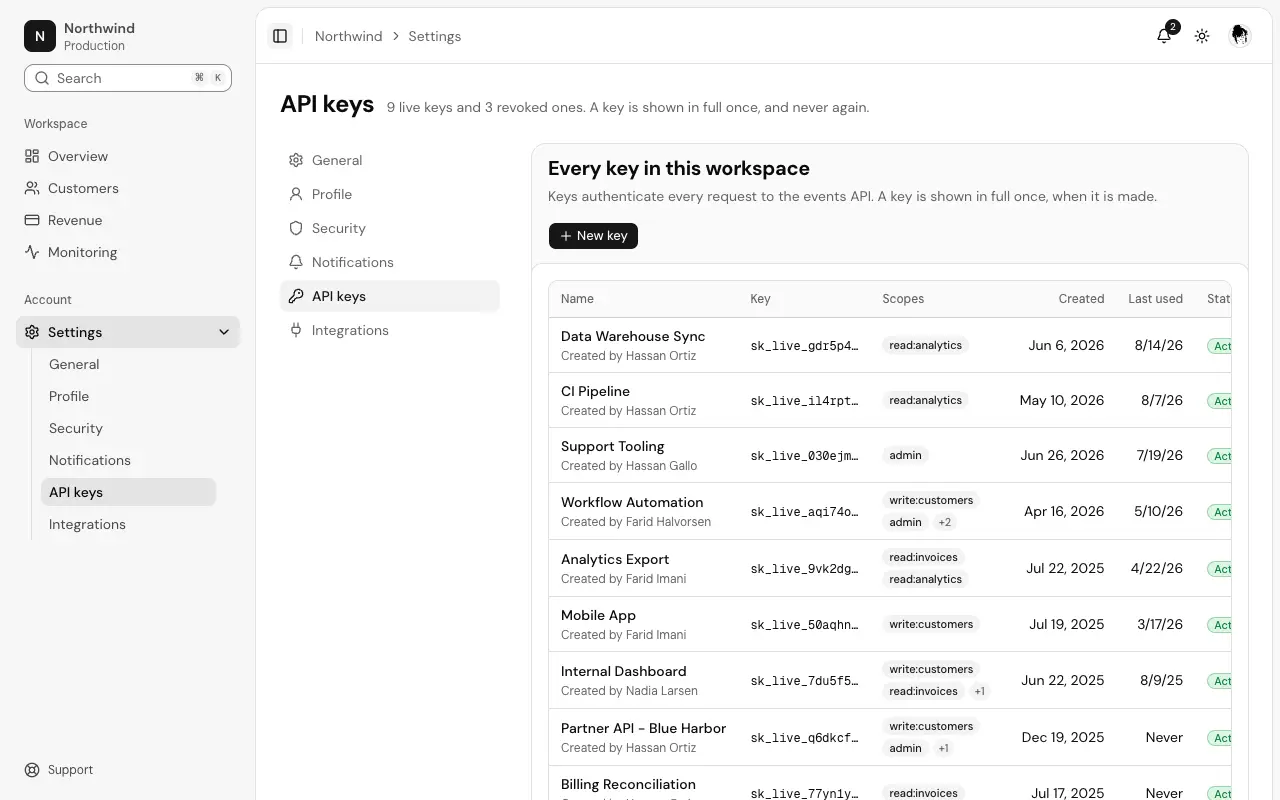Open the notifications bell
1280x800 pixels.
[1164, 36]
